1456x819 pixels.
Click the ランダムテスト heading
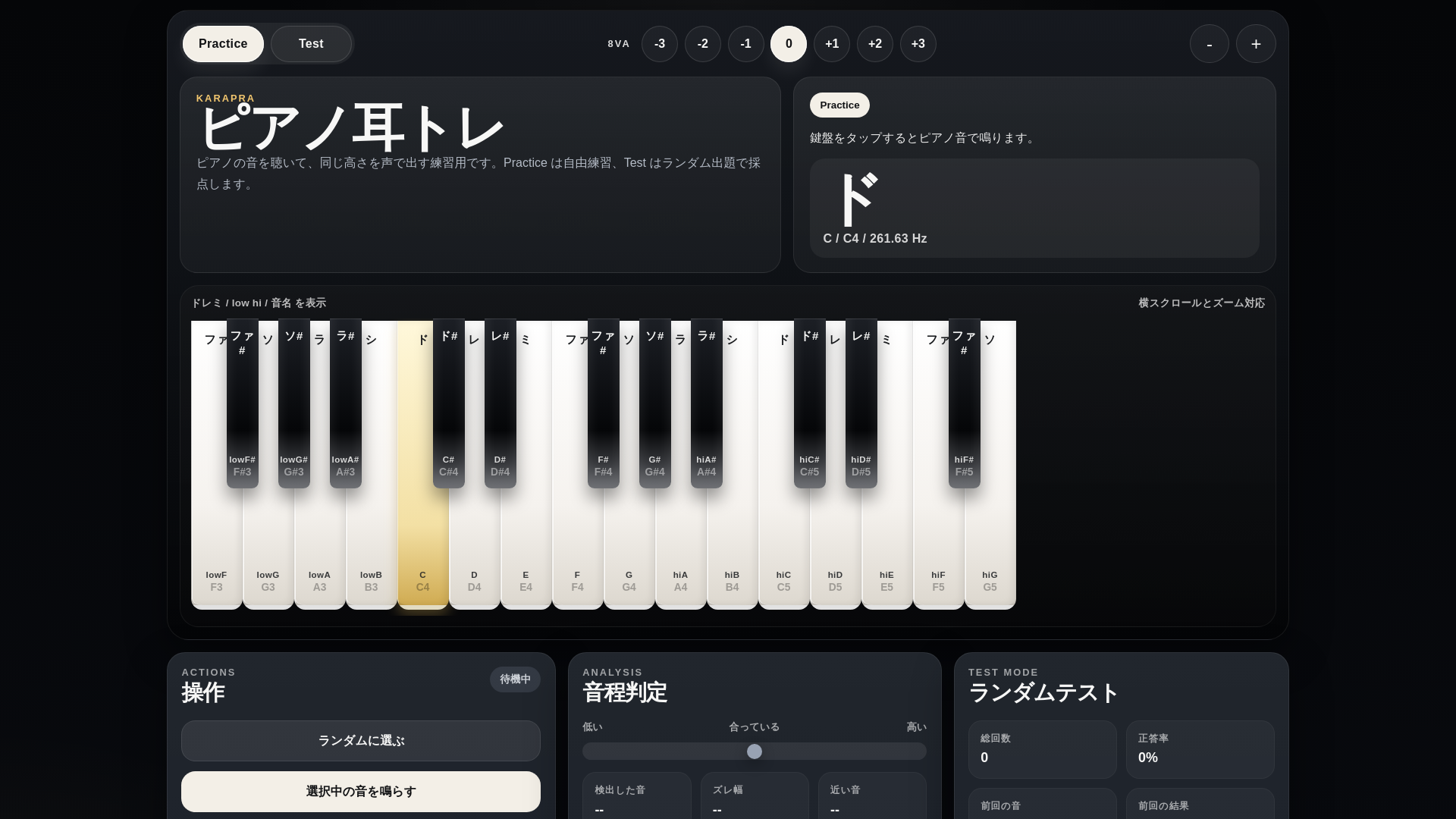point(1043,693)
